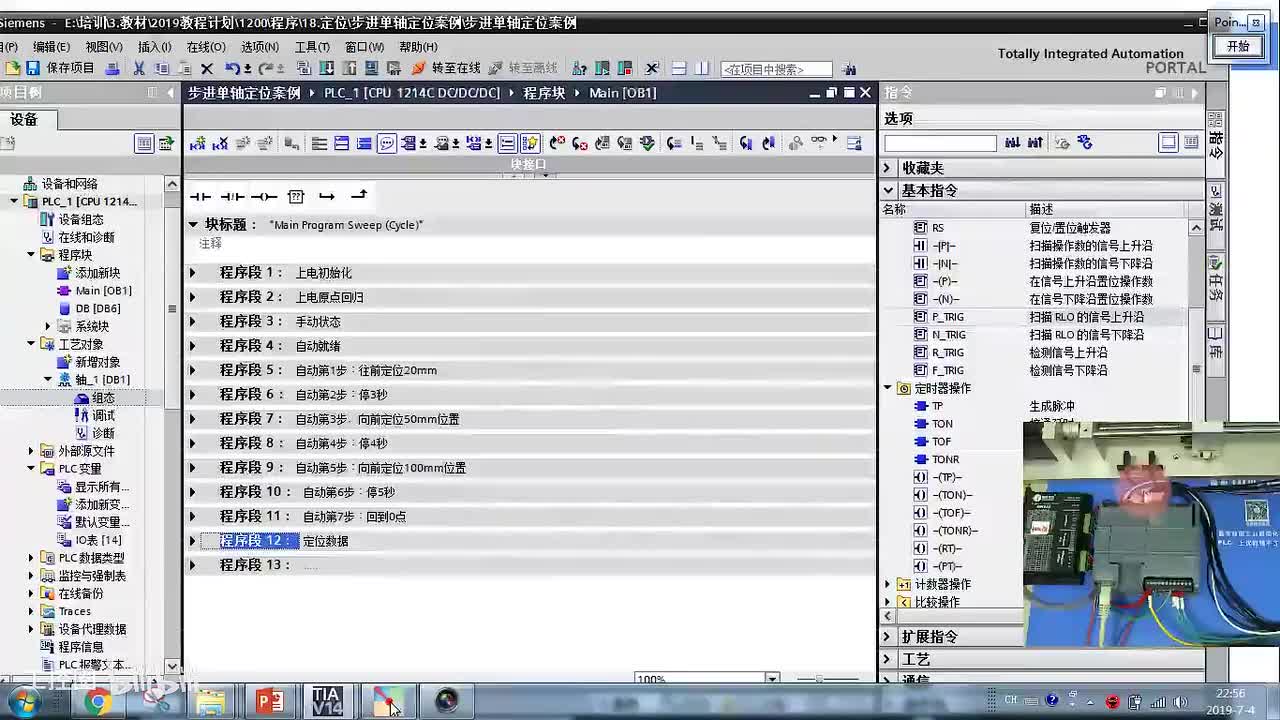1280x720 pixels.
Task: Select DB [DB6] in project tree
Action: (98, 309)
